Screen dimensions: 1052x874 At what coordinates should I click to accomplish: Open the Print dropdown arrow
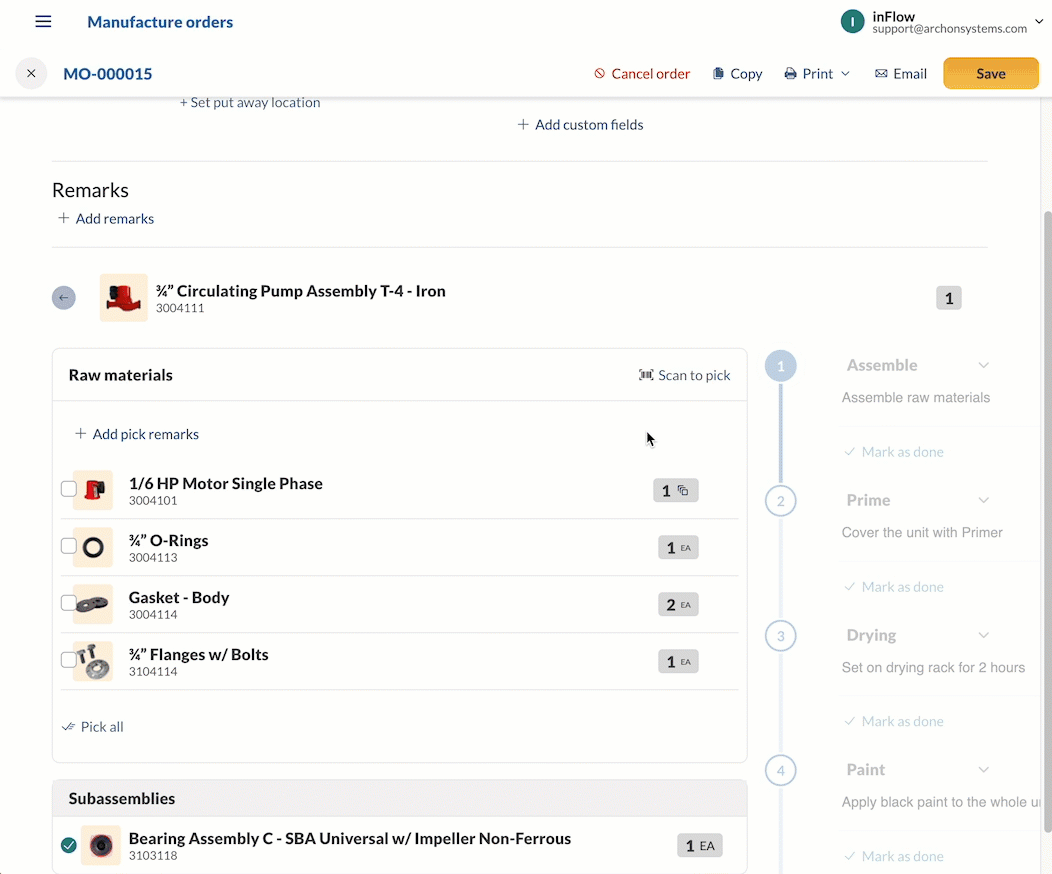(x=845, y=74)
